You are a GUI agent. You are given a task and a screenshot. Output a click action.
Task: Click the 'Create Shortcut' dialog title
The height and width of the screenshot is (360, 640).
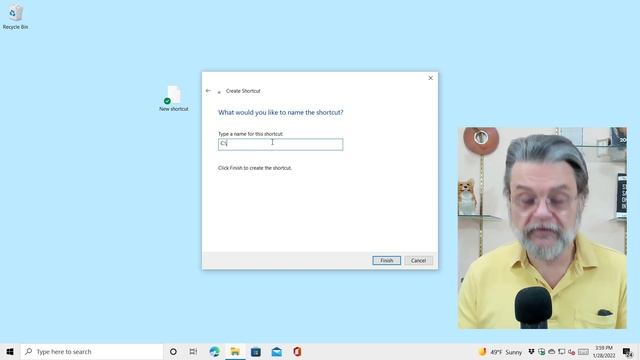[x=243, y=91]
